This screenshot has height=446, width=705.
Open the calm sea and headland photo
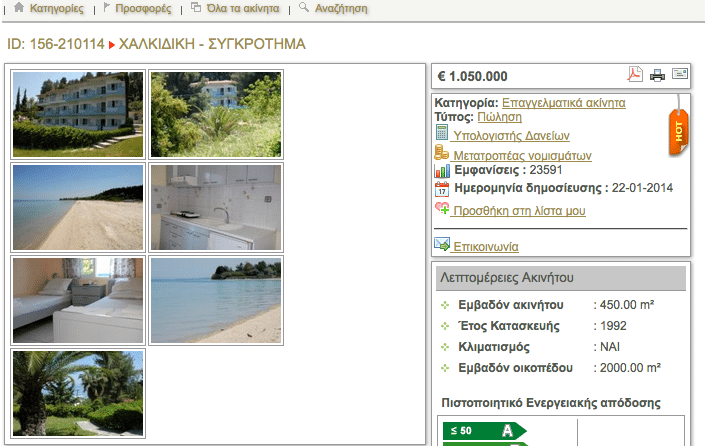(216, 301)
